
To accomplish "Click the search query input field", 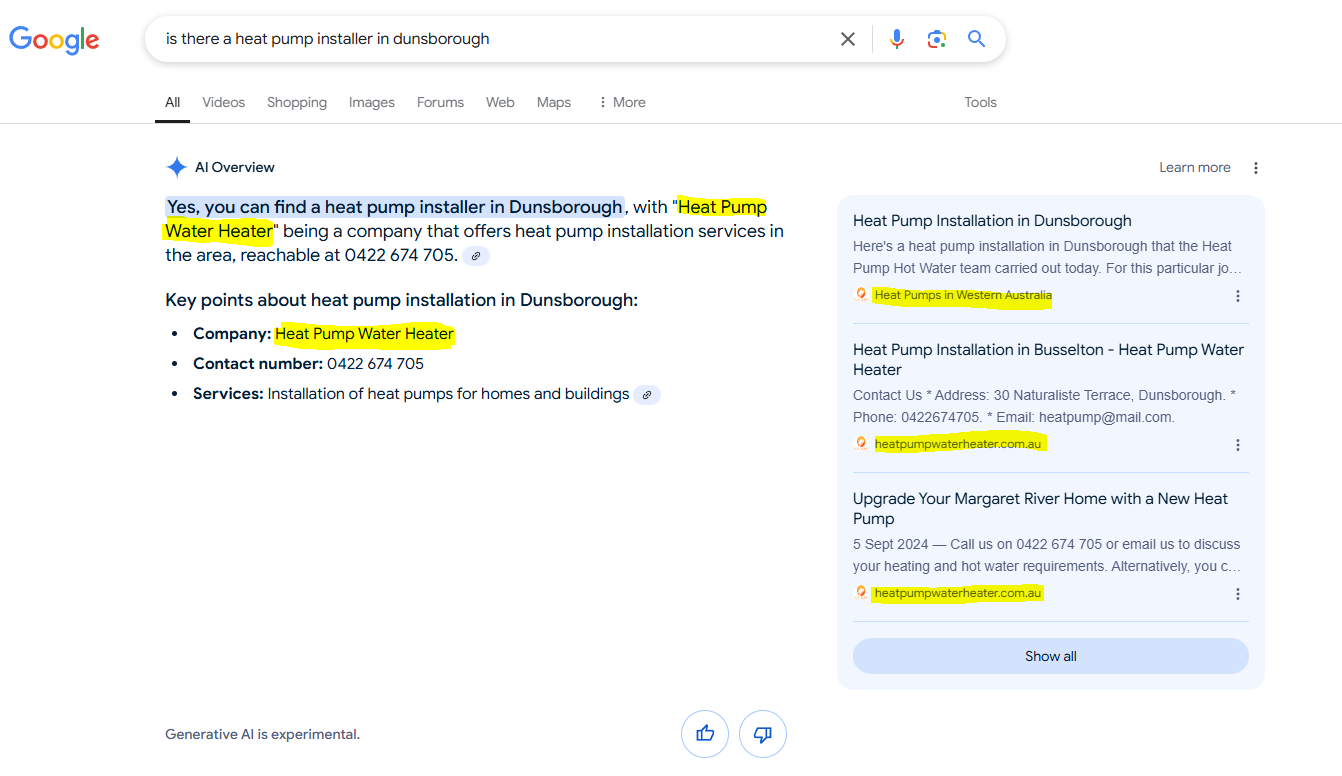I will pyautogui.click(x=495, y=39).
